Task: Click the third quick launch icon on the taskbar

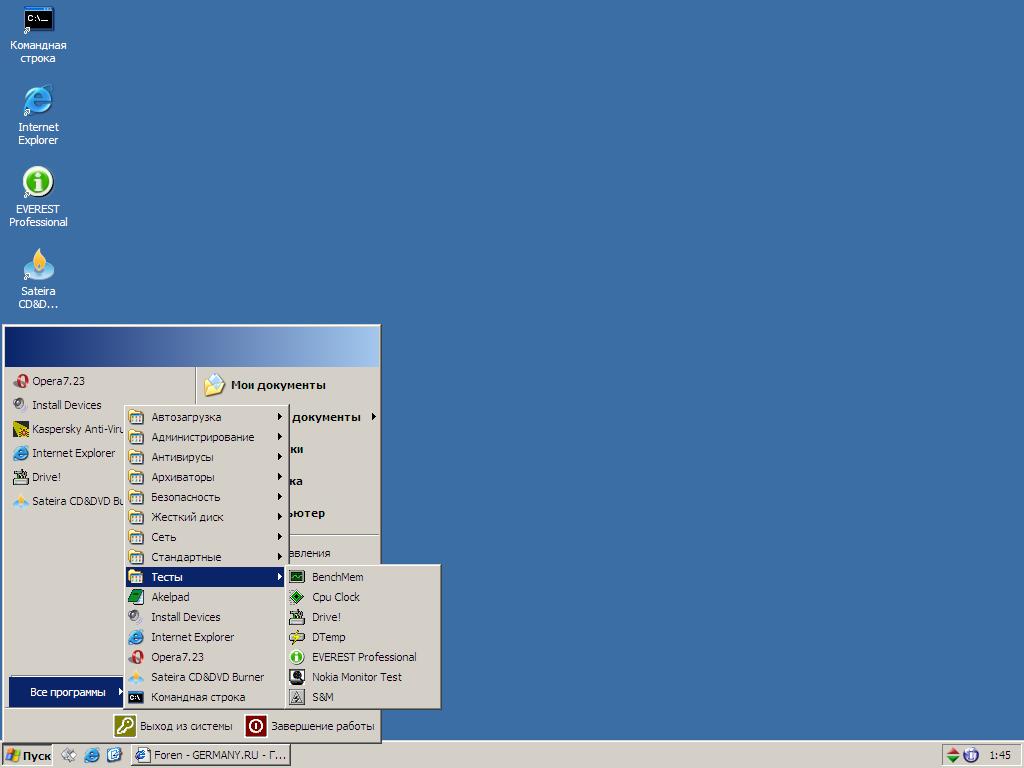Action: pos(114,755)
